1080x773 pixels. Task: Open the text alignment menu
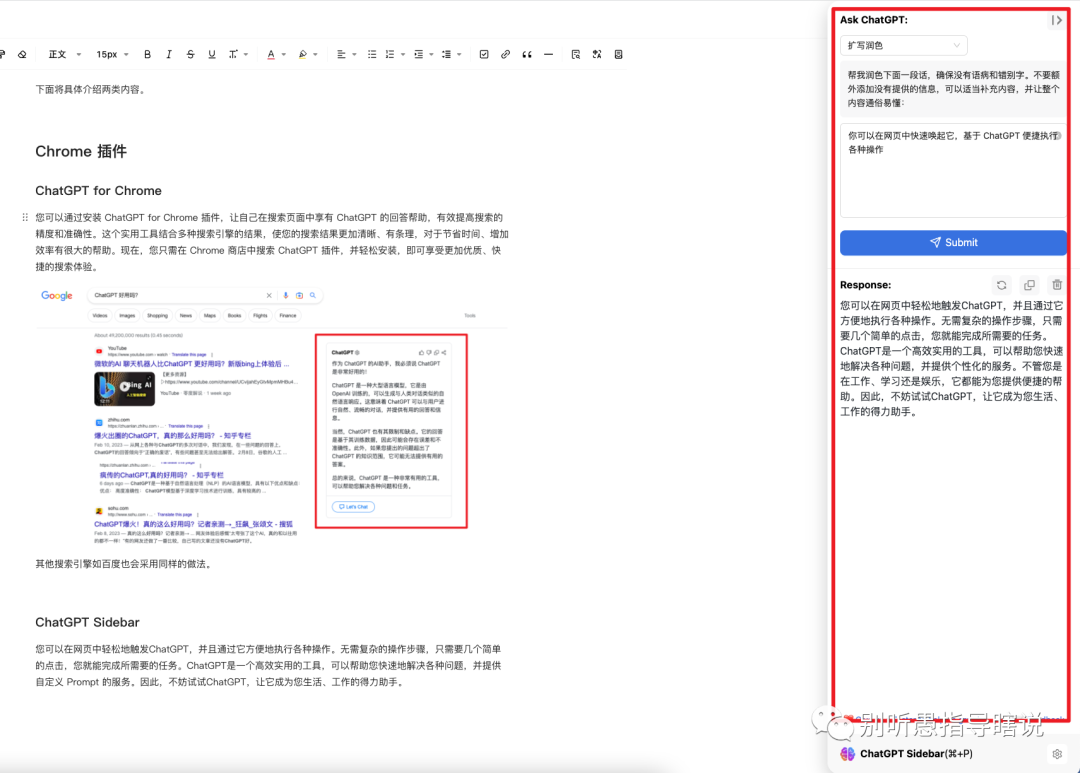click(x=345, y=54)
